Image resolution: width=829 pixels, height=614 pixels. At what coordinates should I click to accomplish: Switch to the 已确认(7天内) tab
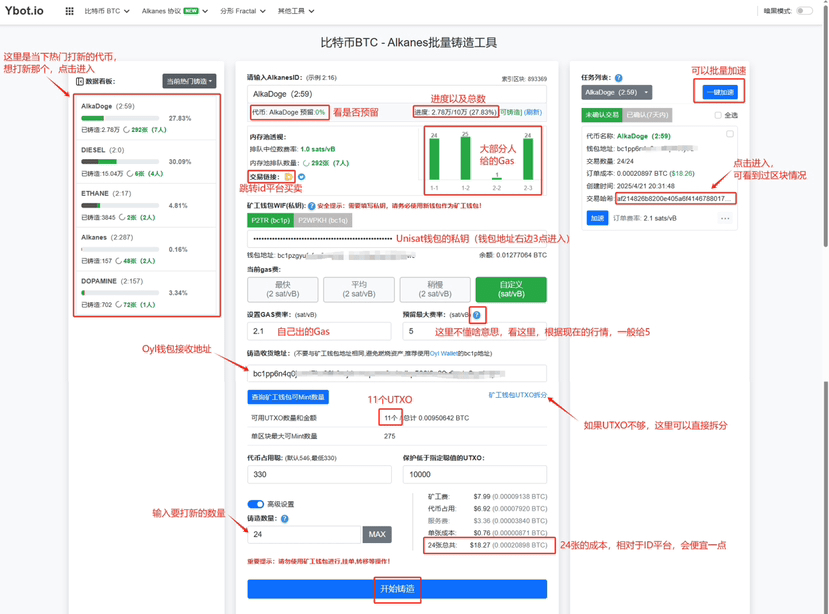click(647, 115)
